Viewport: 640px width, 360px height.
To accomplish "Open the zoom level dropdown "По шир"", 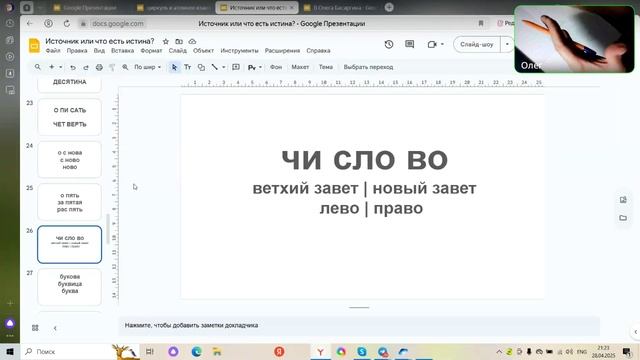I will [x=147, y=67].
